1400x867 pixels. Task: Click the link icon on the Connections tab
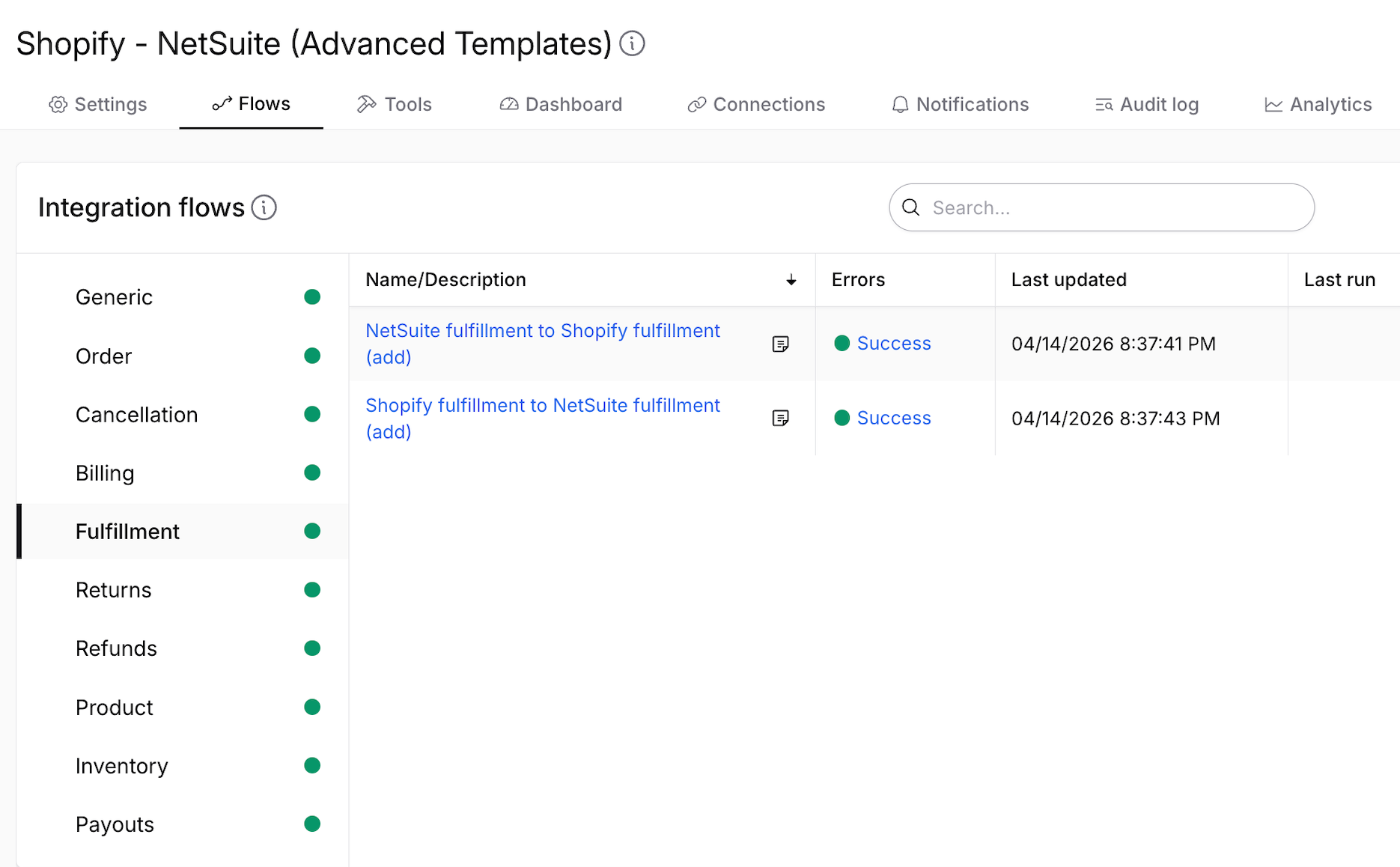pyautogui.click(x=697, y=104)
